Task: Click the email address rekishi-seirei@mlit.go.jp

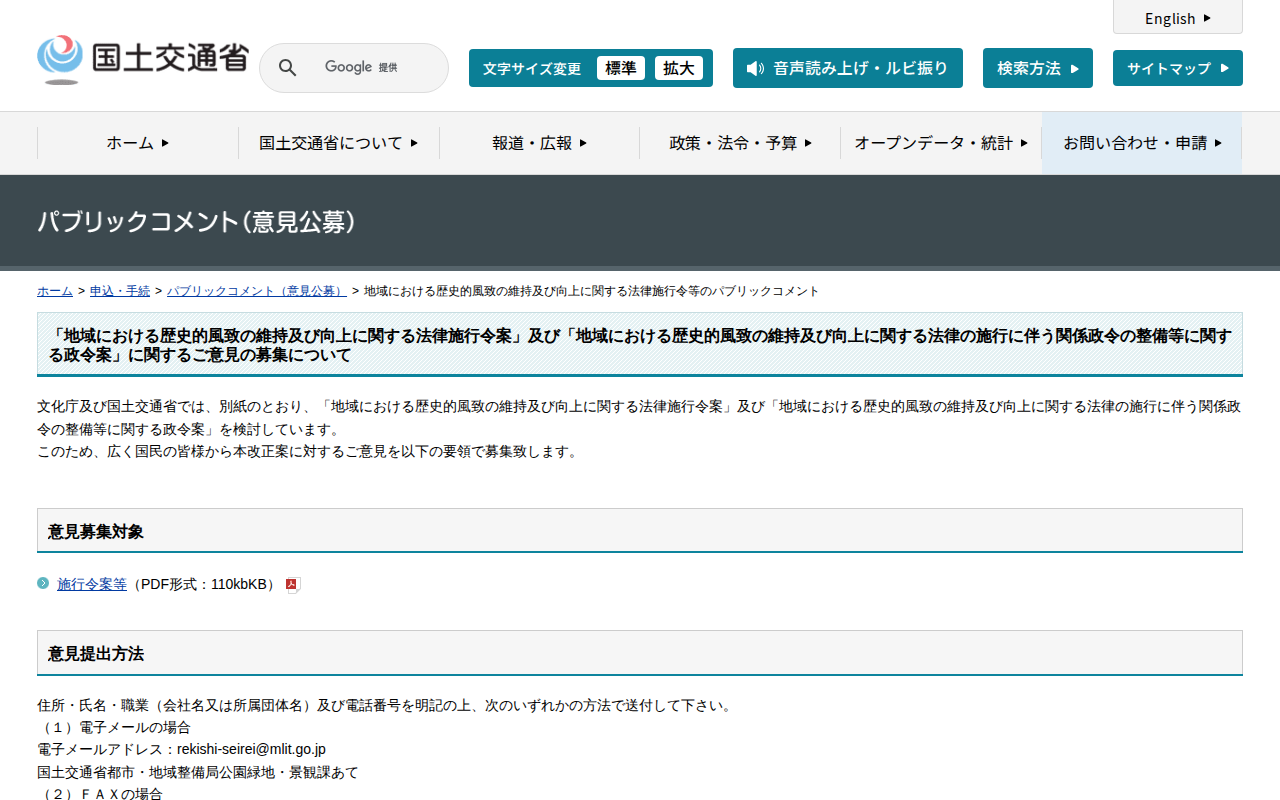Action: (252, 749)
